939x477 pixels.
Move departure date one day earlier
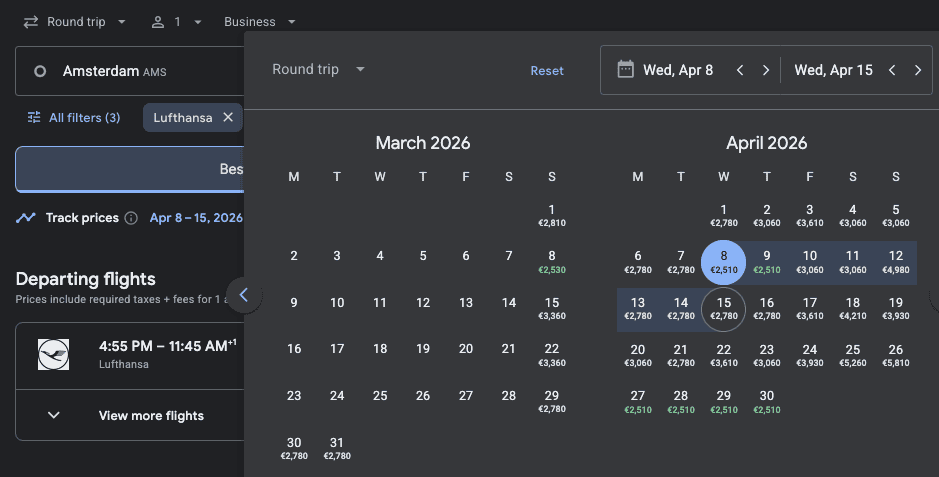(740, 70)
